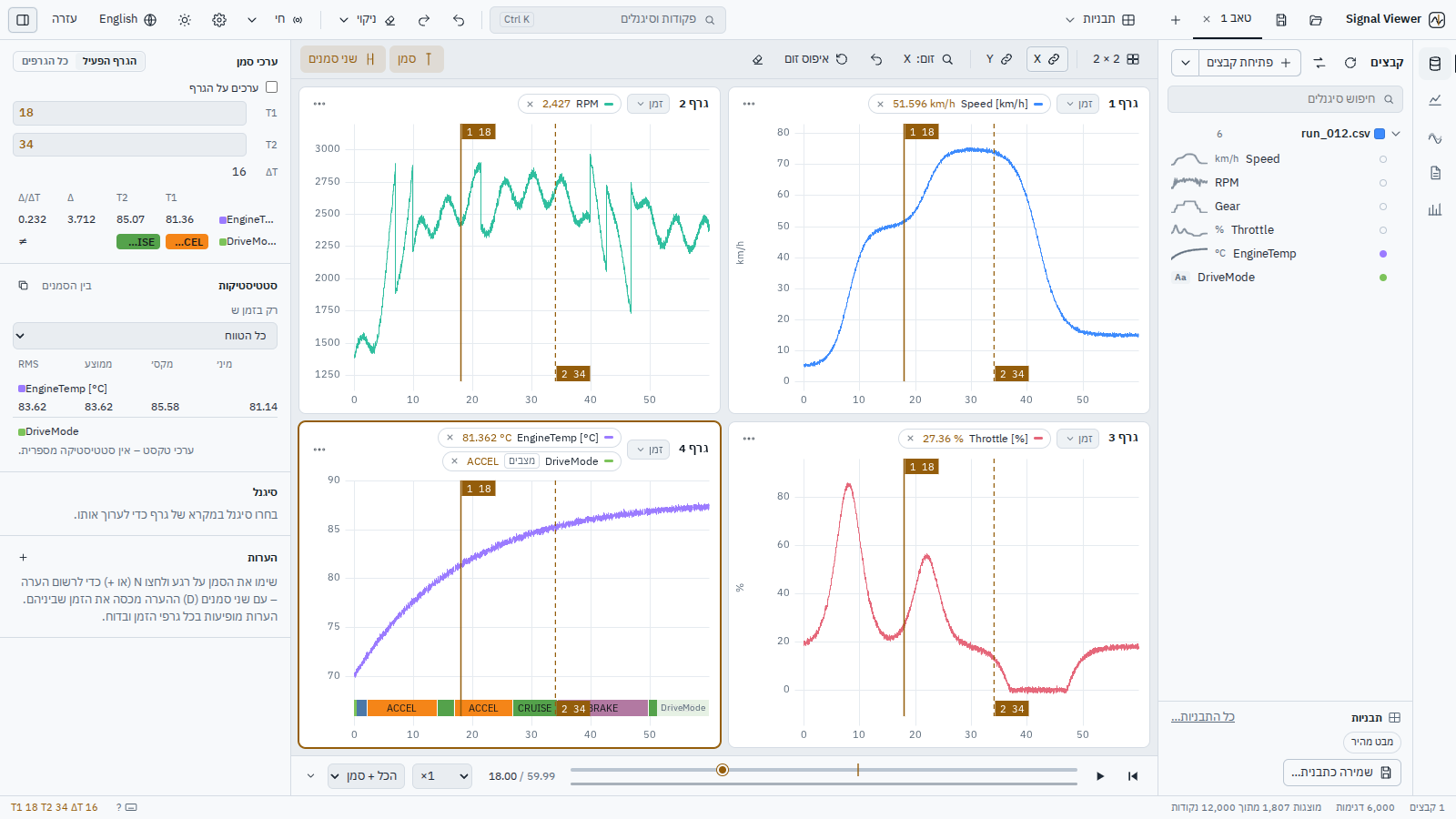Viewport: 1456px width, 819px height.
Task: Toggle the sidebar panel layout icon
Action: coord(23,19)
